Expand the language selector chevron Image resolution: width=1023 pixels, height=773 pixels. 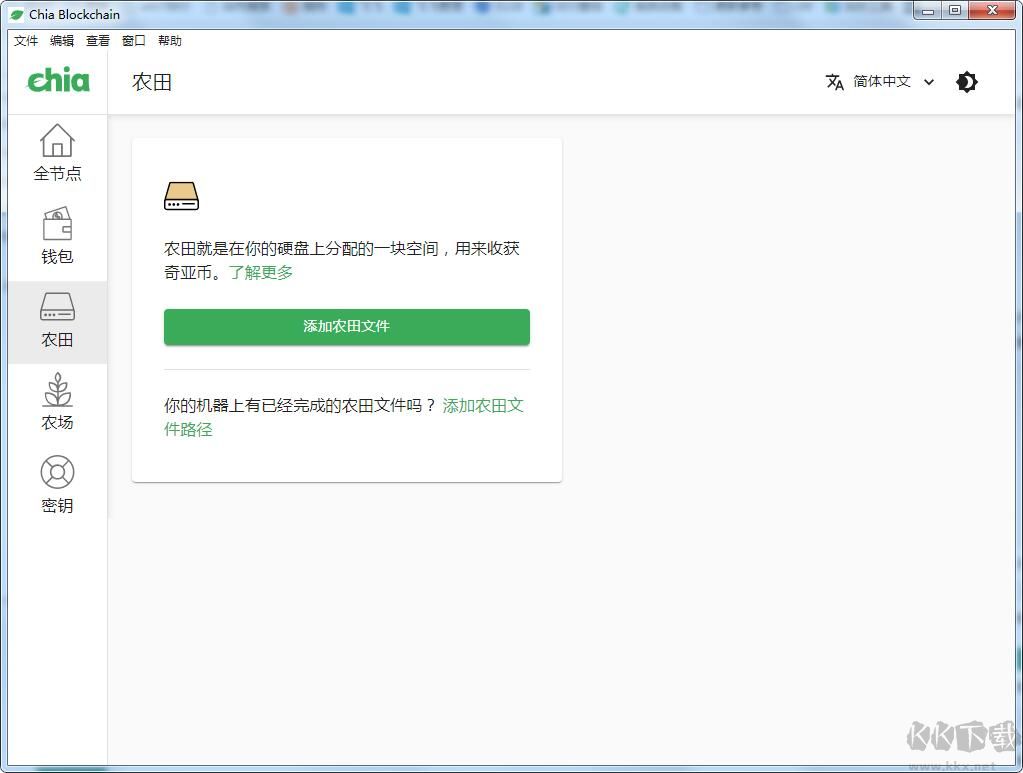click(x=929, y=82)
